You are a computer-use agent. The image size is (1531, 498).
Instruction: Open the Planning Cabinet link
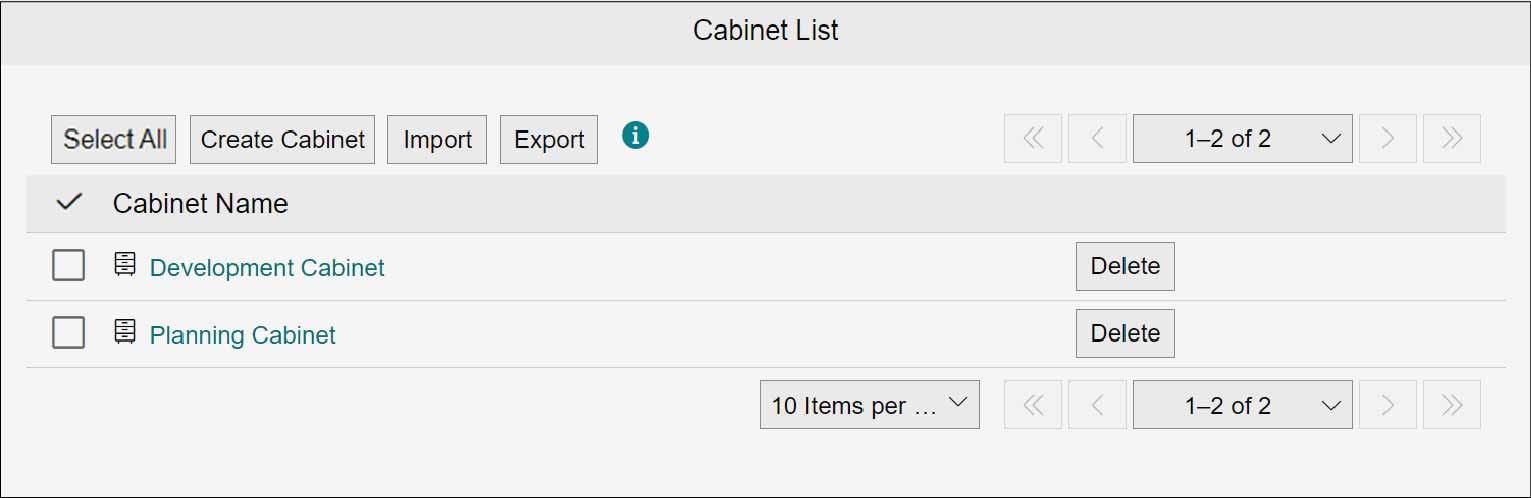pyautogui.click(x=243, y=335)
